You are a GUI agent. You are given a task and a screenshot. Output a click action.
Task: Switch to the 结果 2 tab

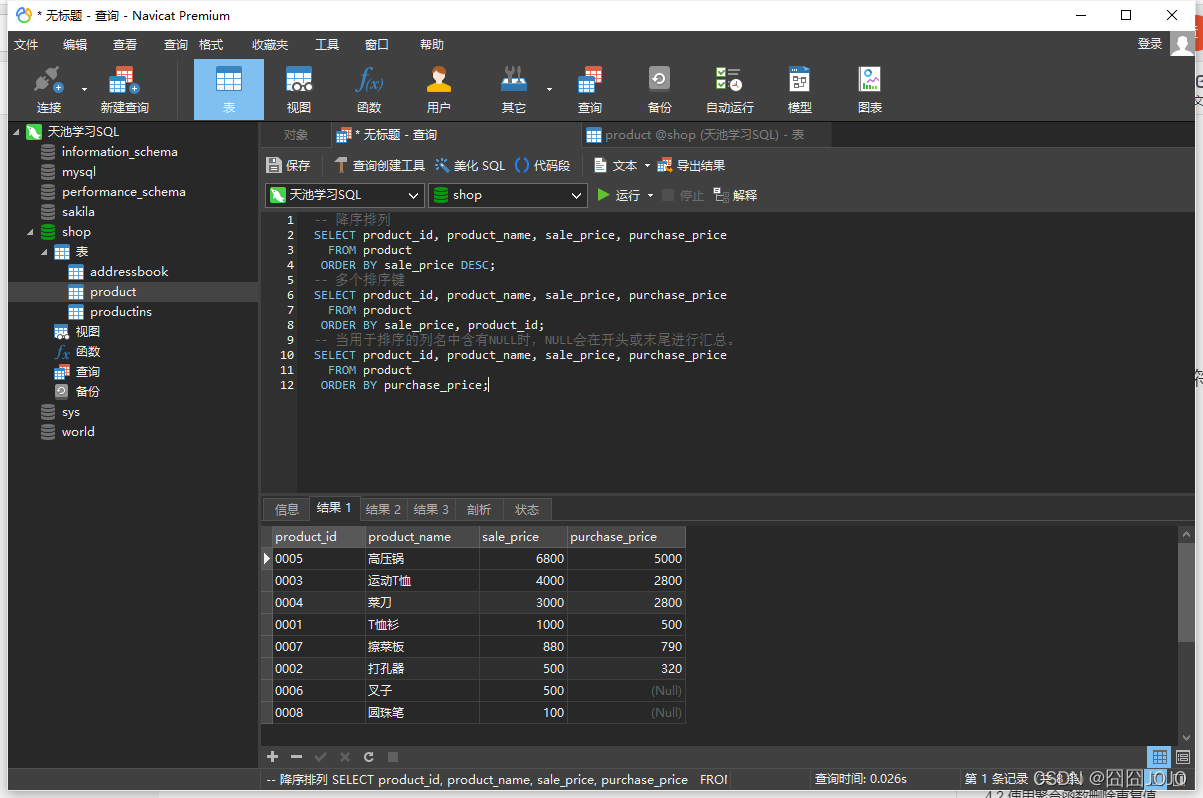[383, 509]
